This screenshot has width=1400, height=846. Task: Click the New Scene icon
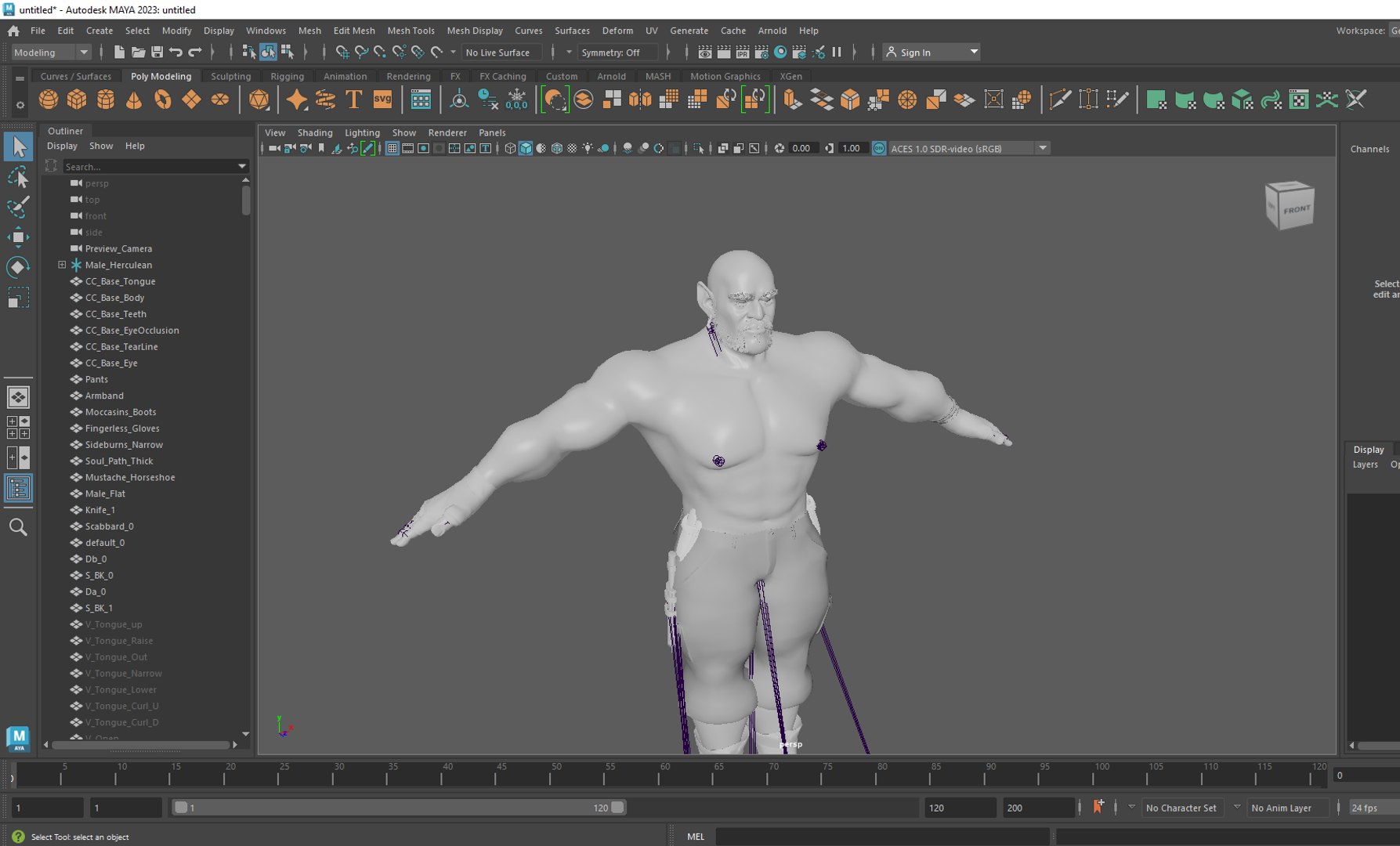(x=119, y=52)
